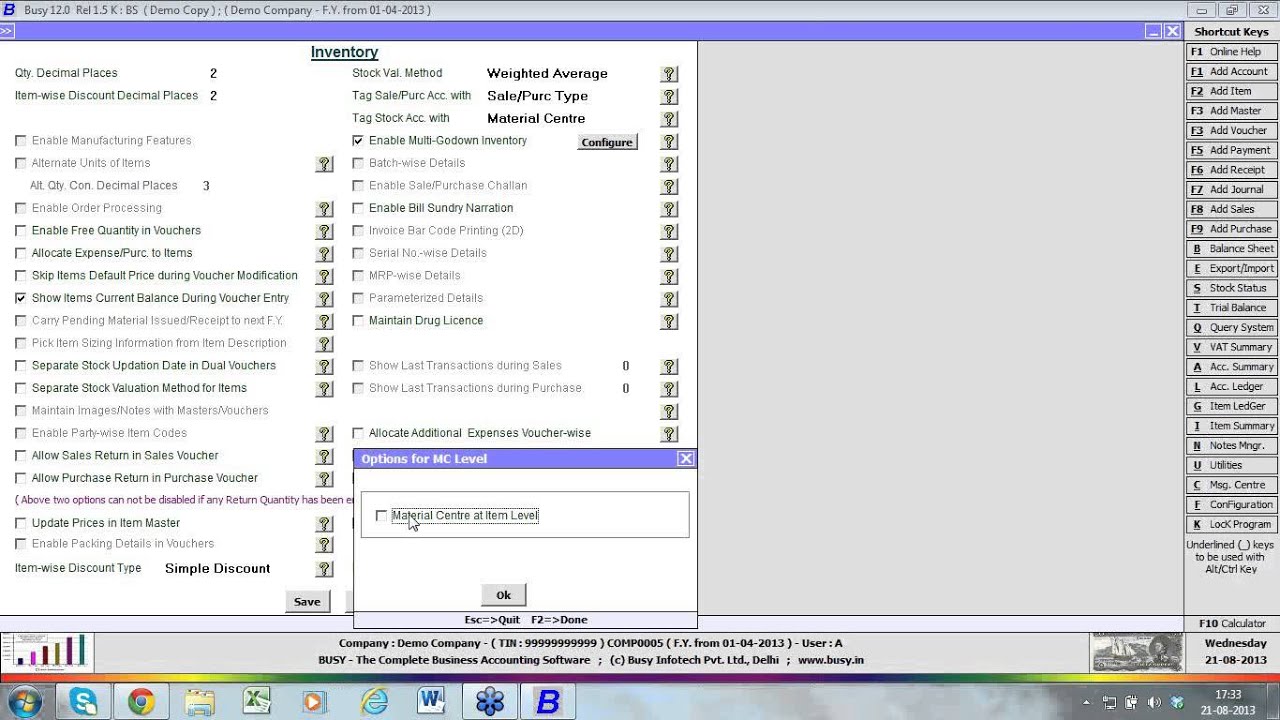The image size is (1280, 720).
Task: Click Ok in Options for MC Level
Action: click(x=503, y=595)
